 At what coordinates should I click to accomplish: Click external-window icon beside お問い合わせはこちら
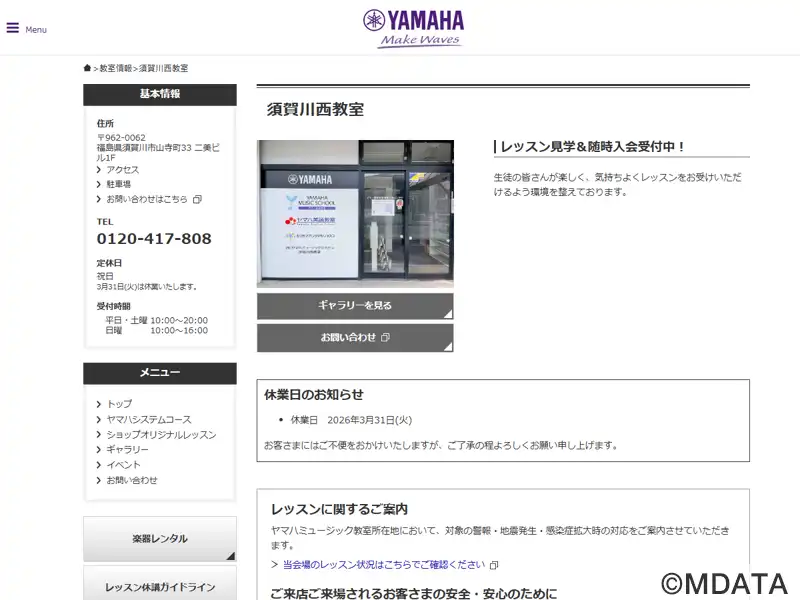[197, 199]
